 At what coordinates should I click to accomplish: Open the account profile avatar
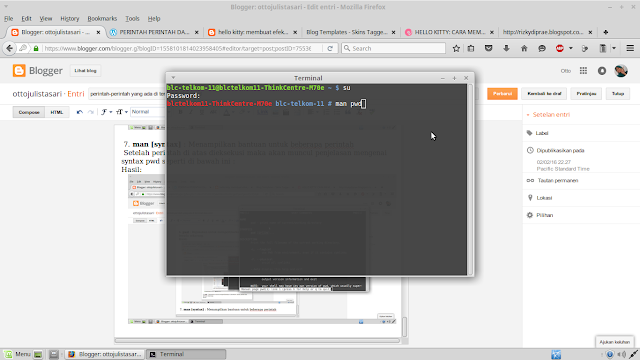(x=621, y=71)
